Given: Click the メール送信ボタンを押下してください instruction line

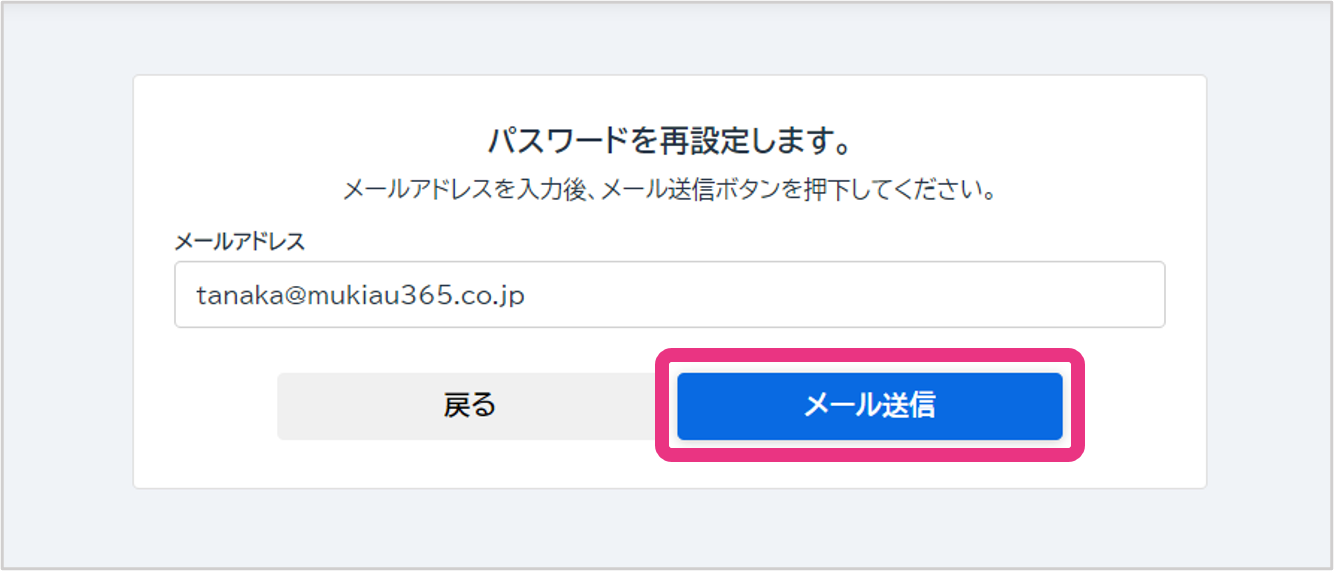Looking at the screenshot, I should (x=669, y=189).
